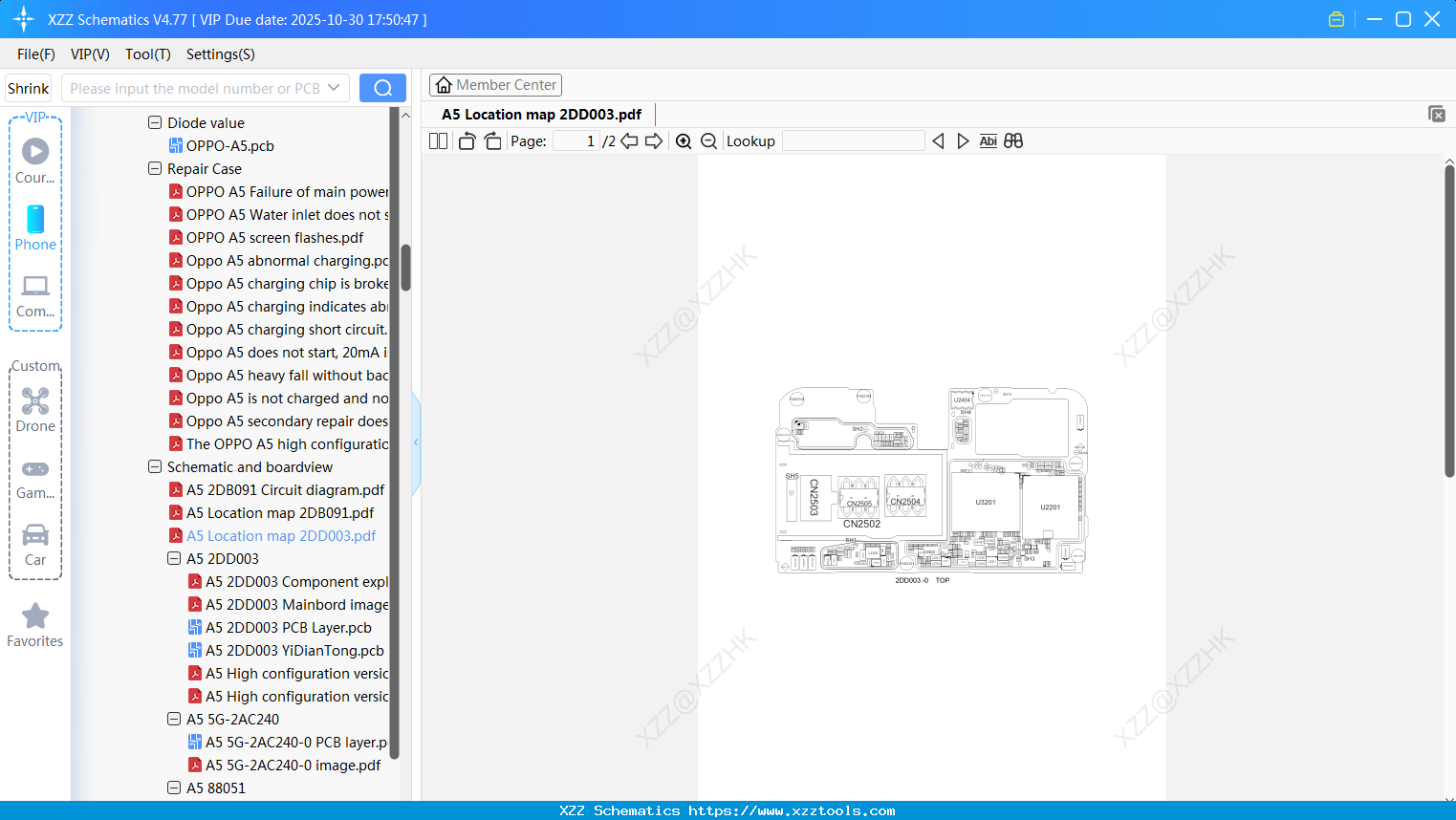Click the yellow VIP bag icon in title bar
The image size is (1456, 820).
click(x=1336, y=19)
